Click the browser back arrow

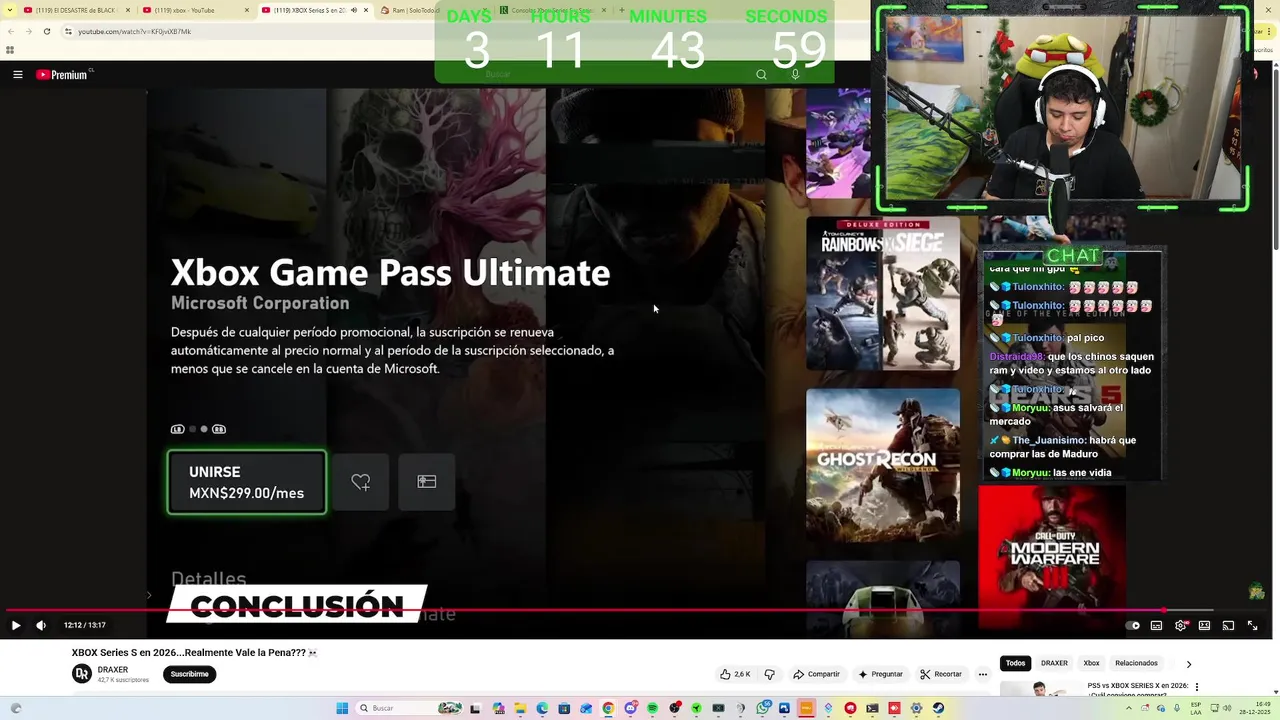coord(11,32)
